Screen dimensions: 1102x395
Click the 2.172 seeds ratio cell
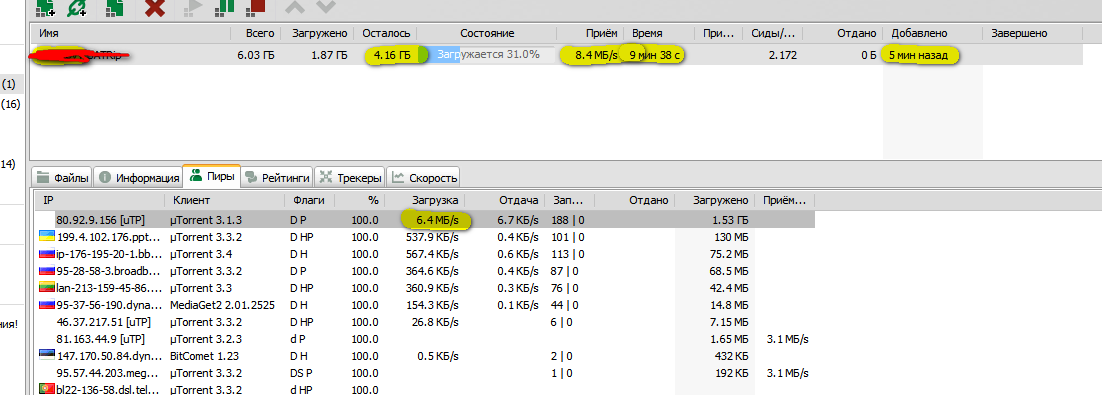click(x=783, y=54)
